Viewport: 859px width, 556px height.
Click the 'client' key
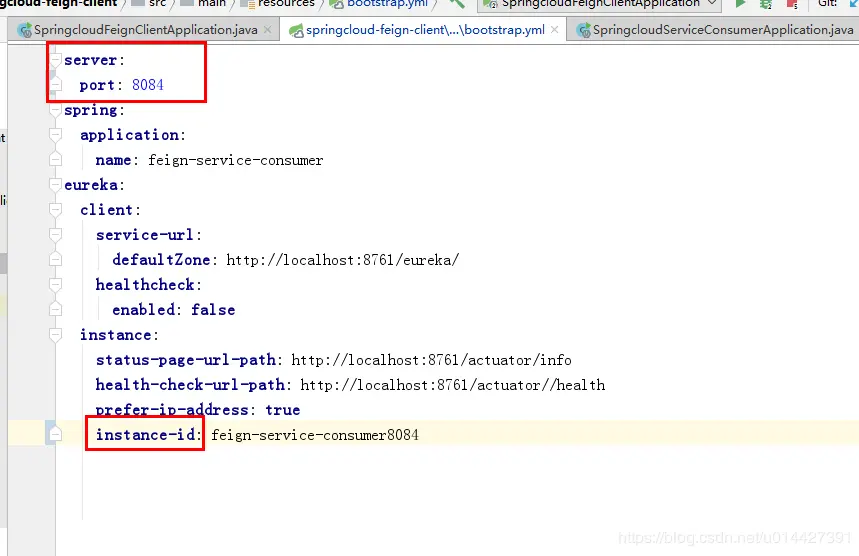point(106,210)
